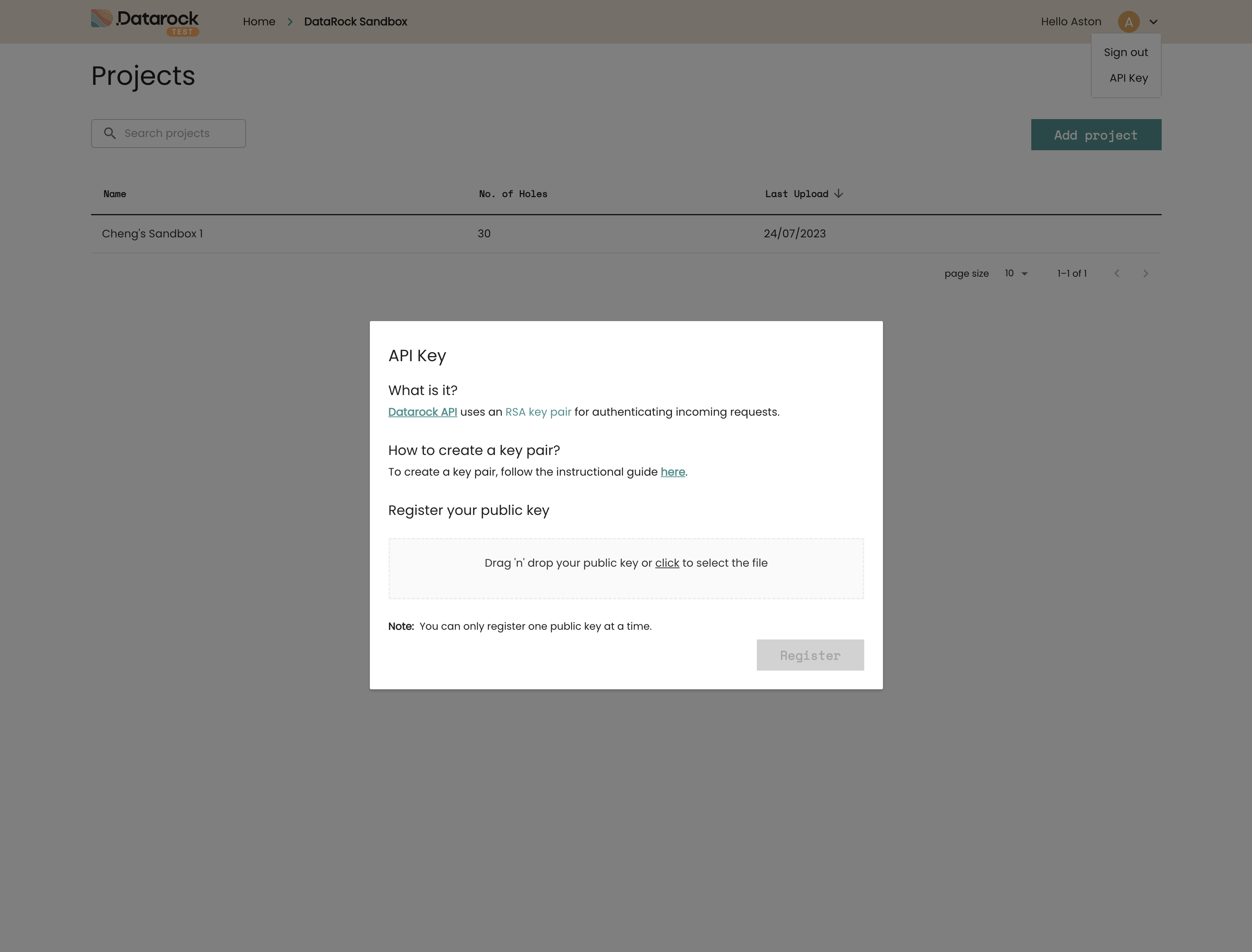Image resolution: width=1252 pixels, height=952 pixels.
Task: Click the previous page navigation icon
Action: (x=1117, y=273)
